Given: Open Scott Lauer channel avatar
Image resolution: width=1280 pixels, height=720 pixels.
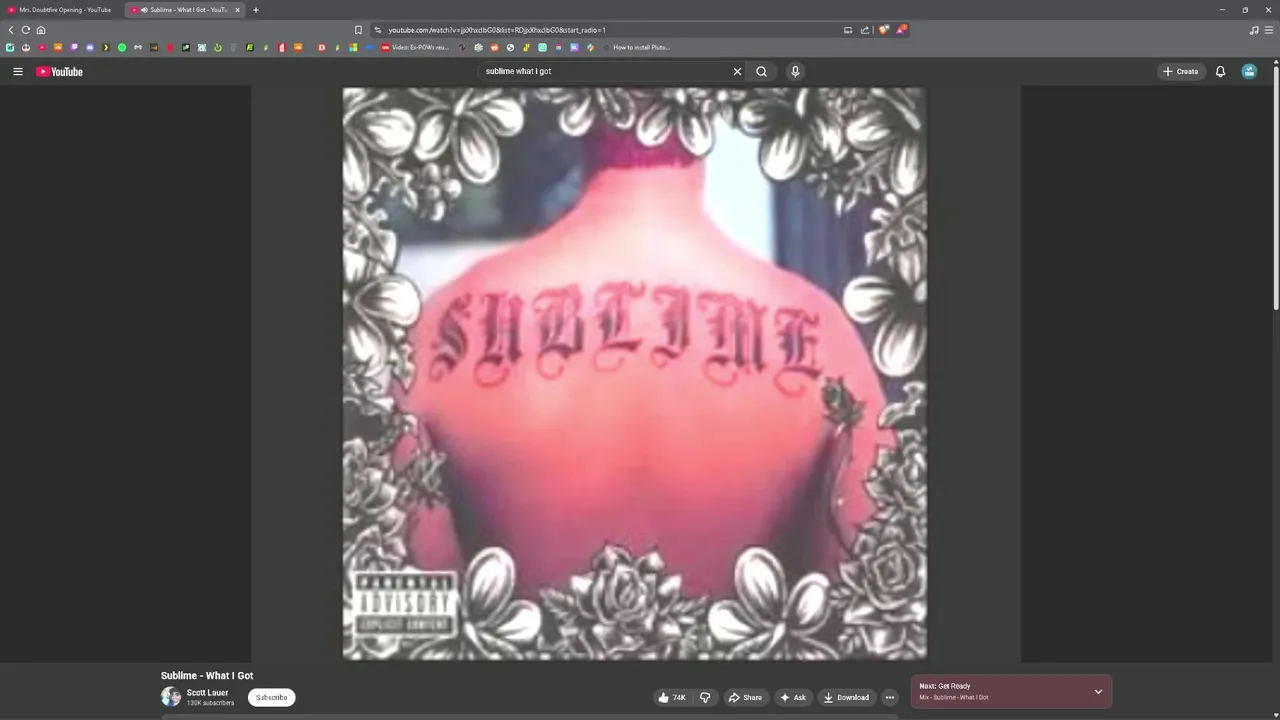Looking at the screenshot, I should click(x=171, y=697).
